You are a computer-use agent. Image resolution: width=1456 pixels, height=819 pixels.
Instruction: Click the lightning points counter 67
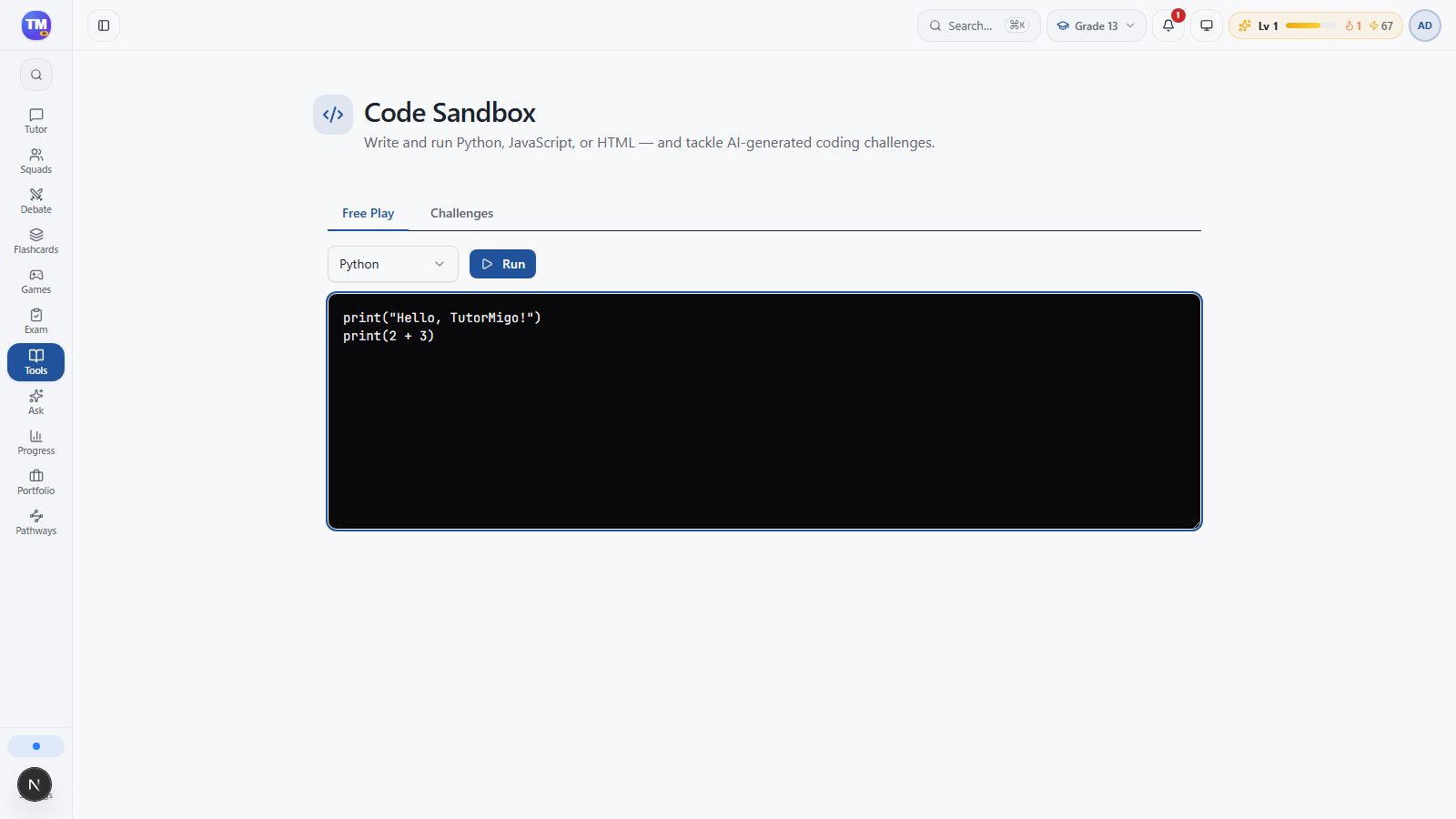(1380, 25)
